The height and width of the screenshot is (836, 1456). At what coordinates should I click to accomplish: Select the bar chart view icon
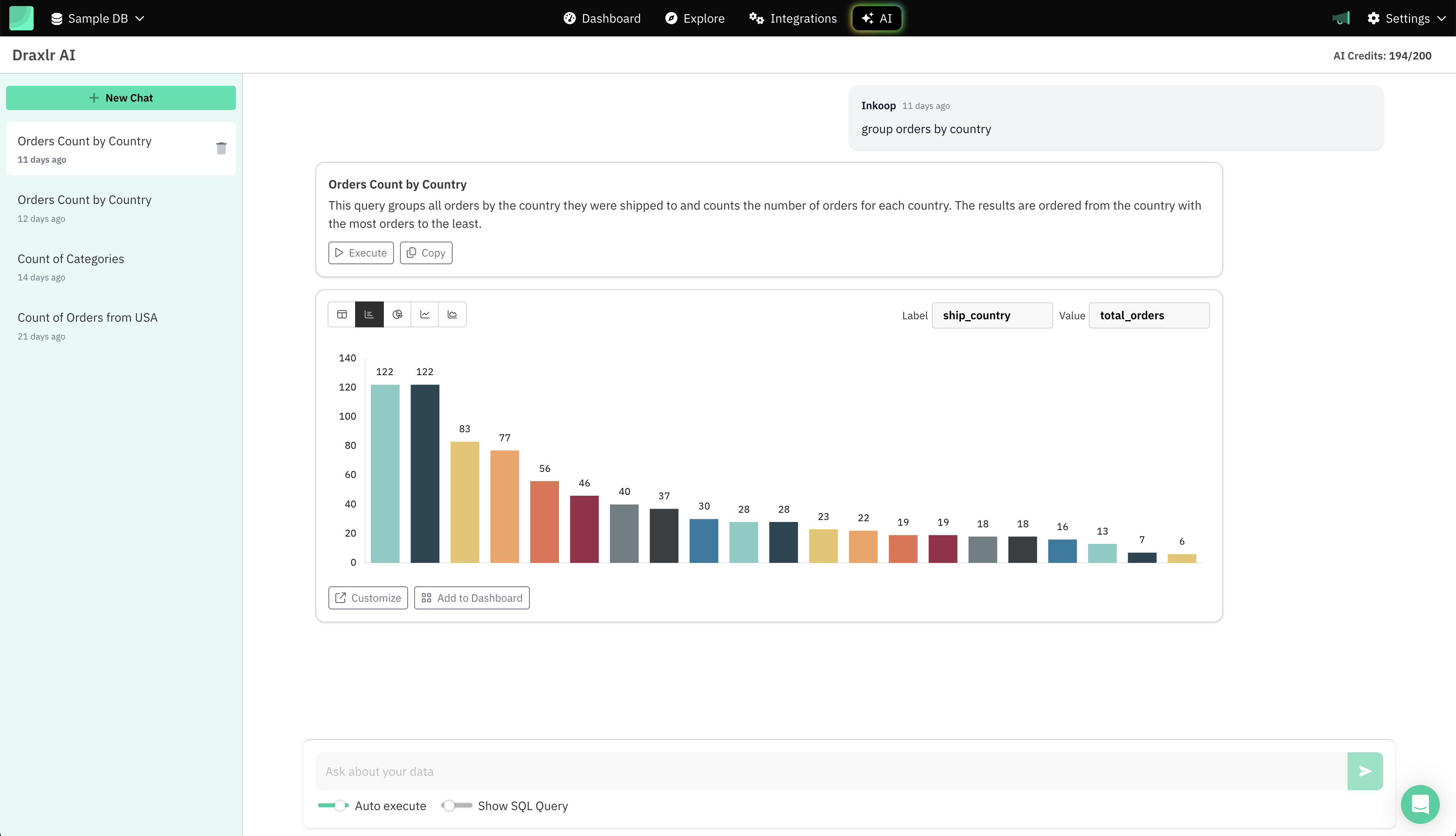click(369, 314)
